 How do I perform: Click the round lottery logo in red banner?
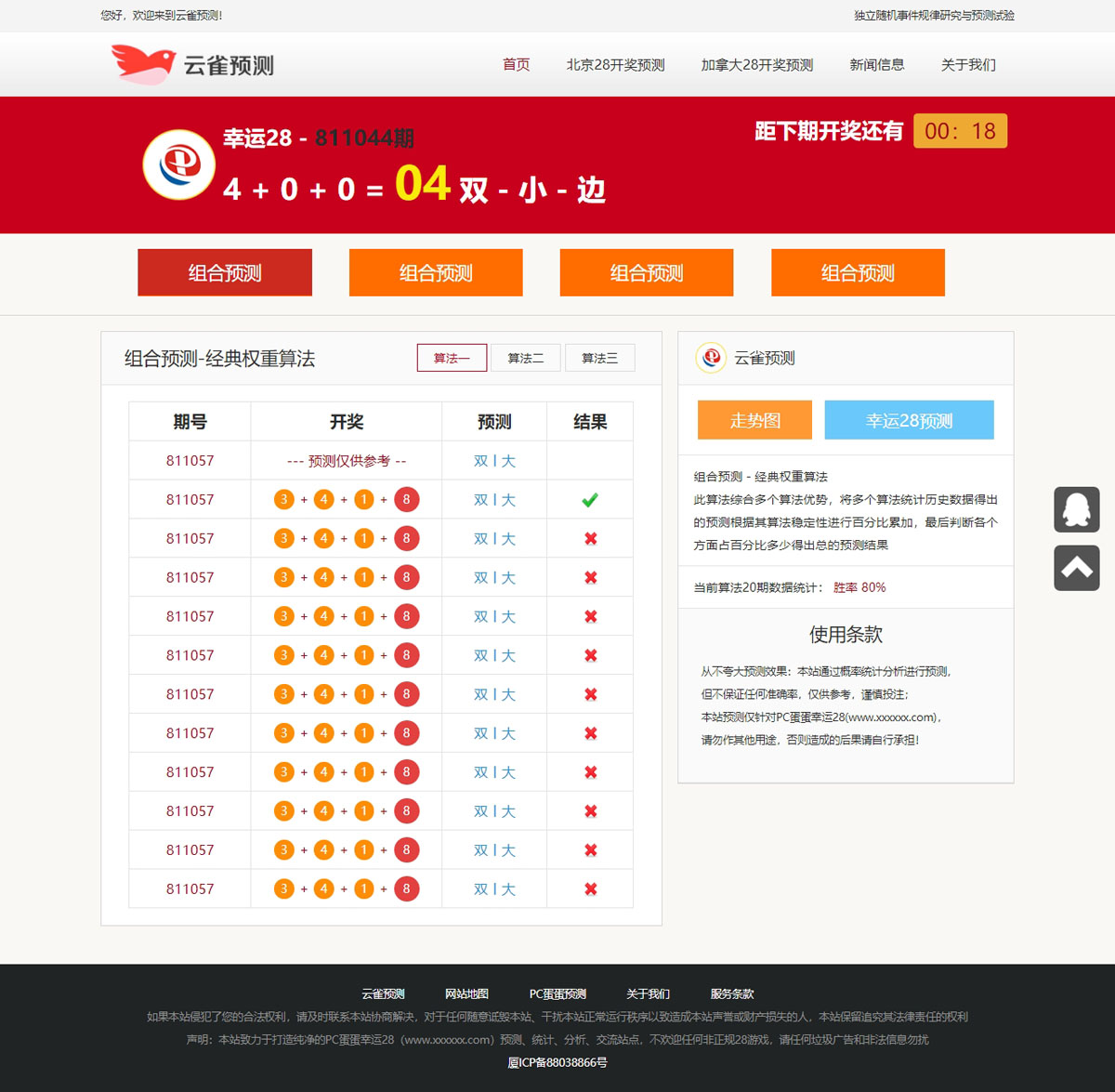coord(178,165)
